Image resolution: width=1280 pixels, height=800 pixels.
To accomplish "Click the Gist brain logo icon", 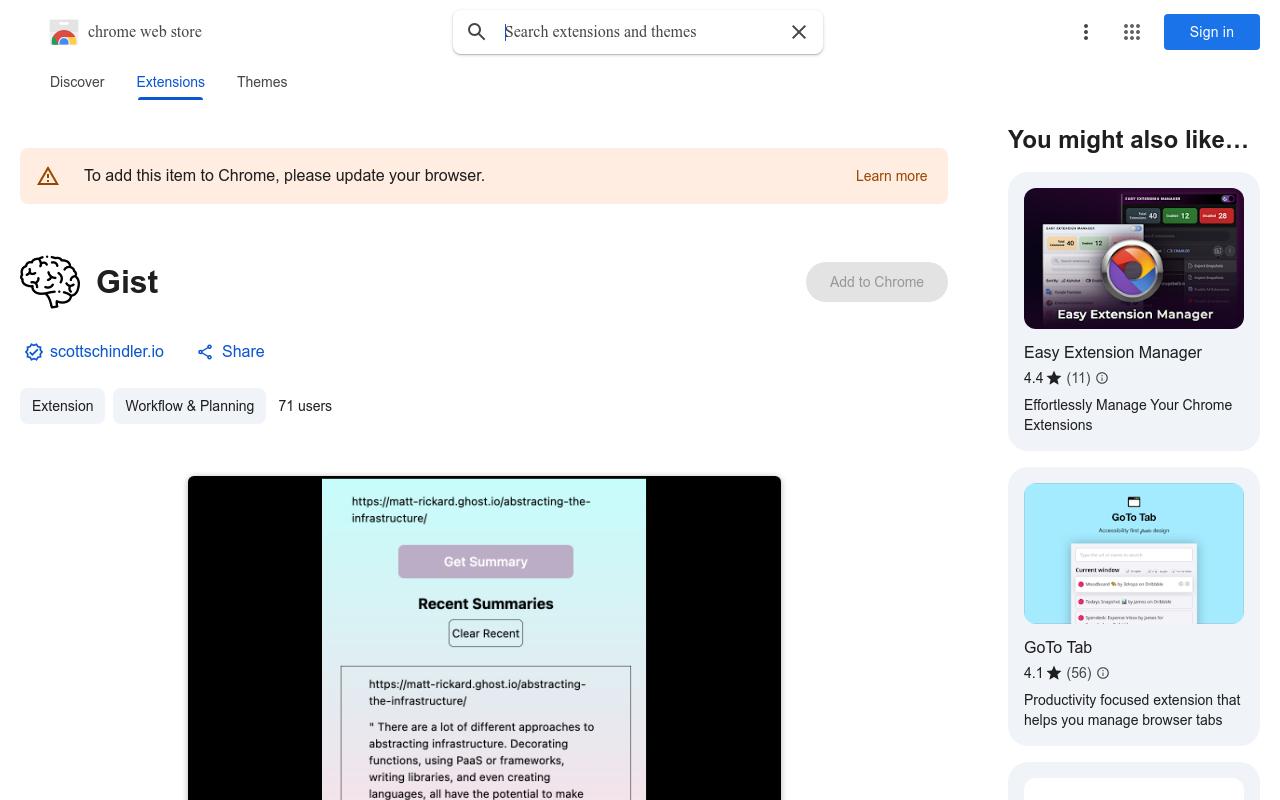I will click(x=50, y=281).
